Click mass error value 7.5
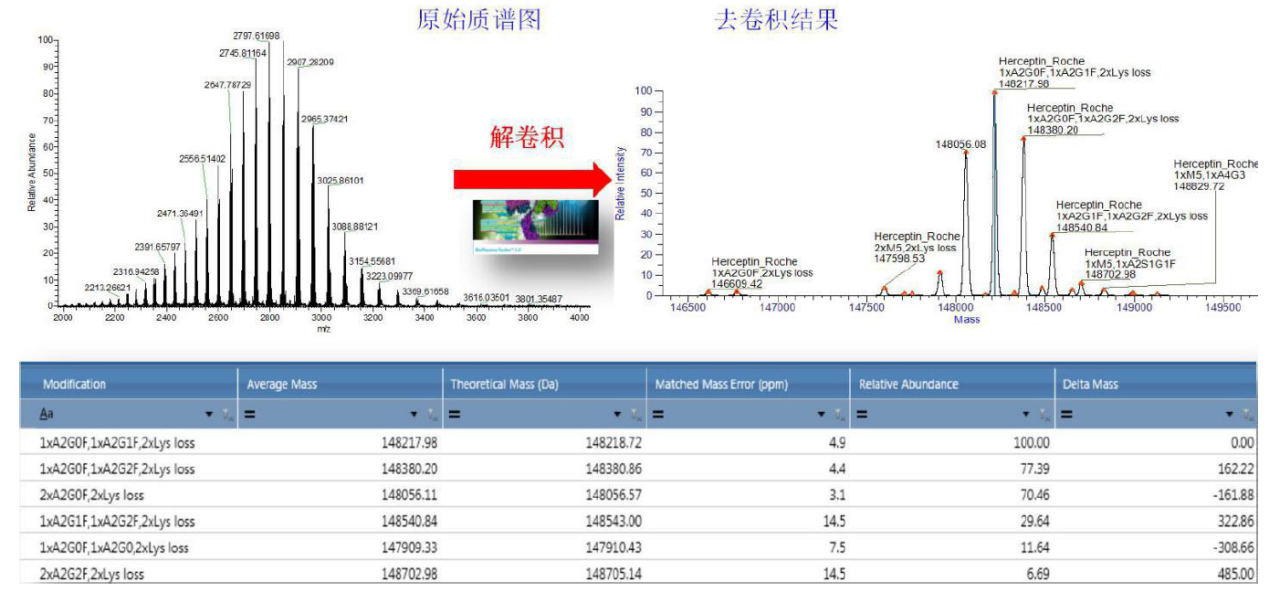This screenshot has width=1269, height=592. tap(837, 547)
